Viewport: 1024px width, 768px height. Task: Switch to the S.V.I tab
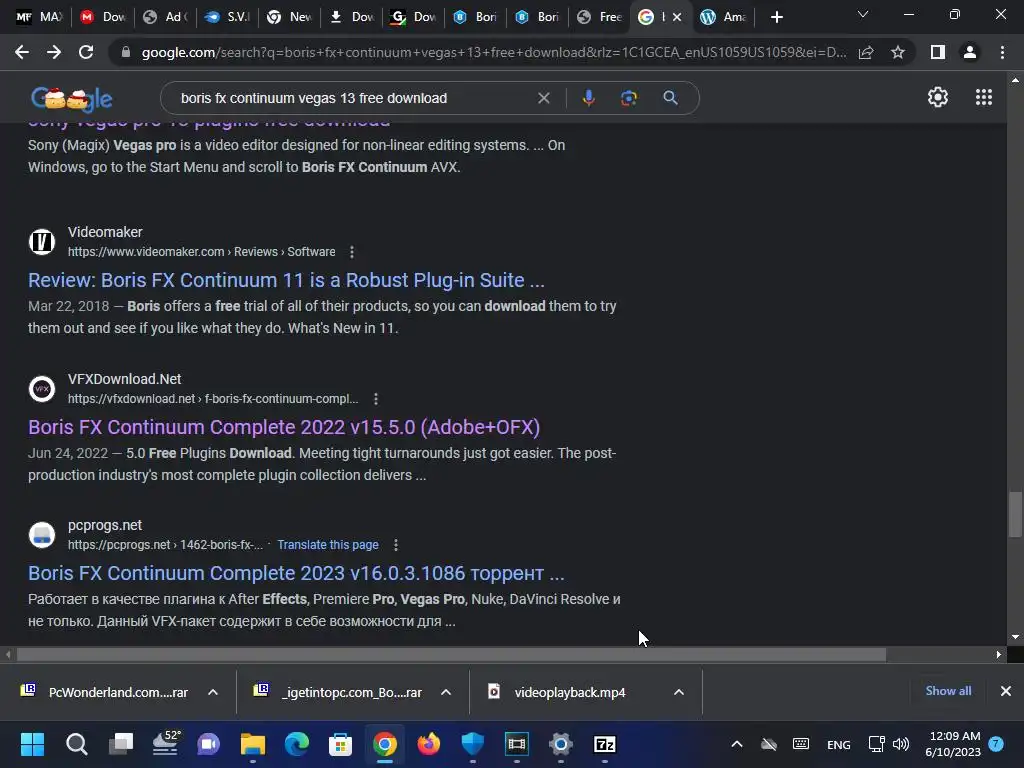tap(227, 17)
